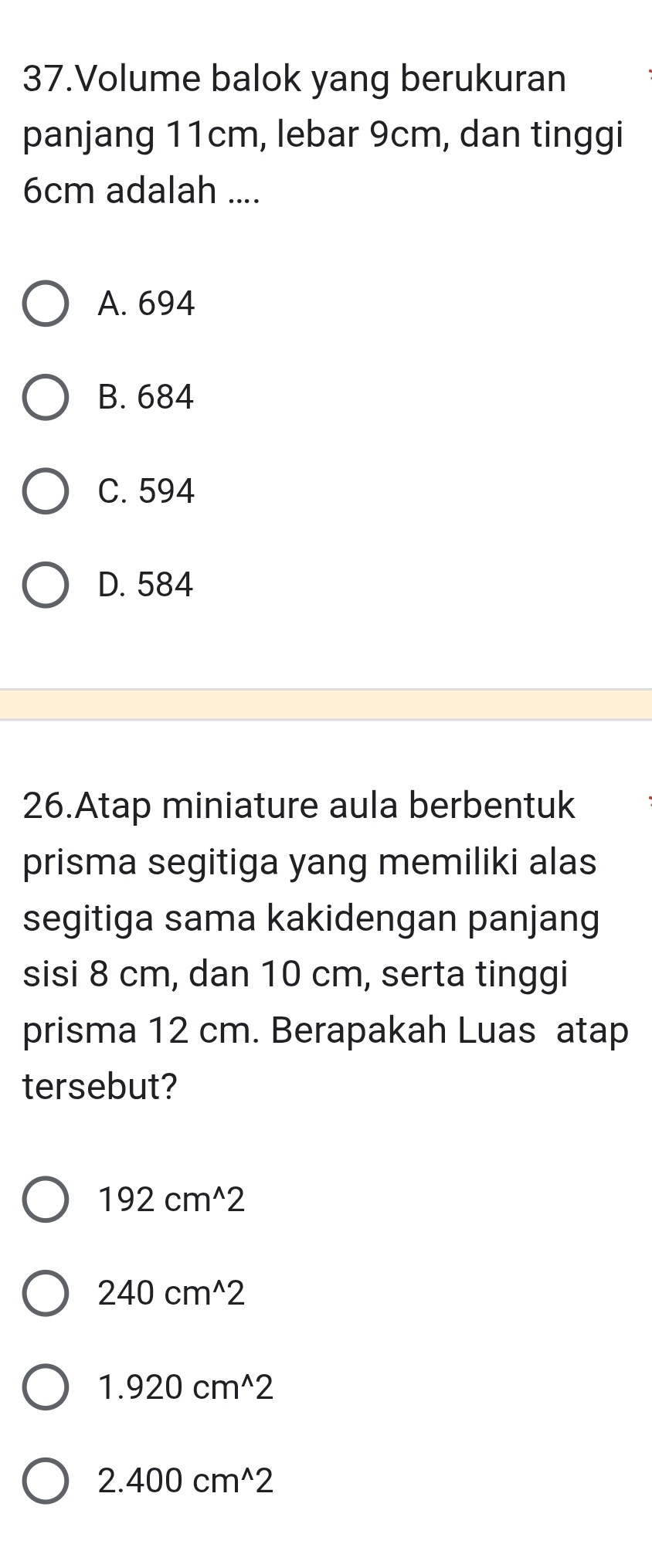
Task: Choose the 240 cm^2 radio button
Action: (45, 1293)
